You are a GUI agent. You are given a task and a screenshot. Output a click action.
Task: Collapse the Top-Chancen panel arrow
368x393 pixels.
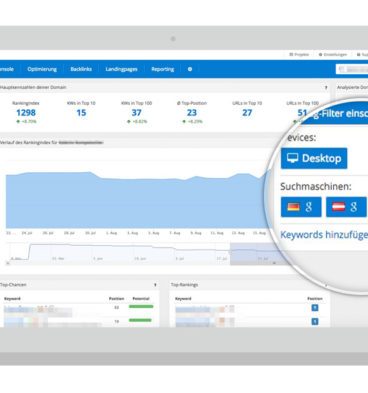point(155,285)
